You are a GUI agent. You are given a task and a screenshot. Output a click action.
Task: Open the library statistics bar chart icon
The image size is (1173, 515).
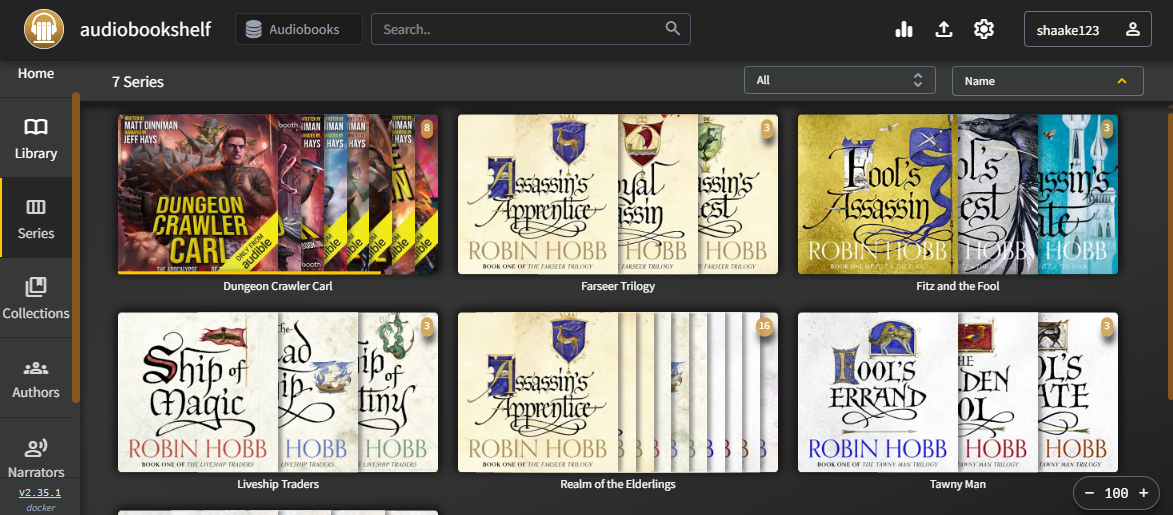pyautogui.click(x=904, y=29)
